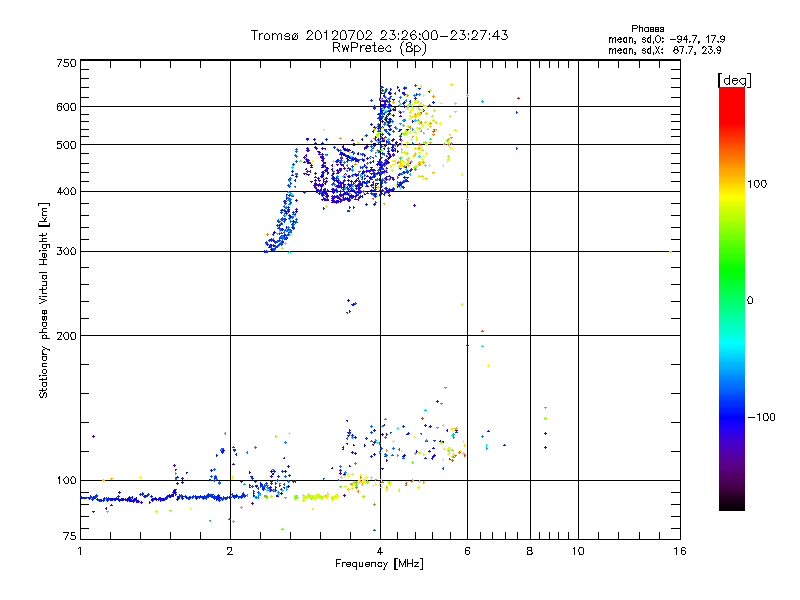
Task: Click the colorbar tick label '100'
Action: 757,184
